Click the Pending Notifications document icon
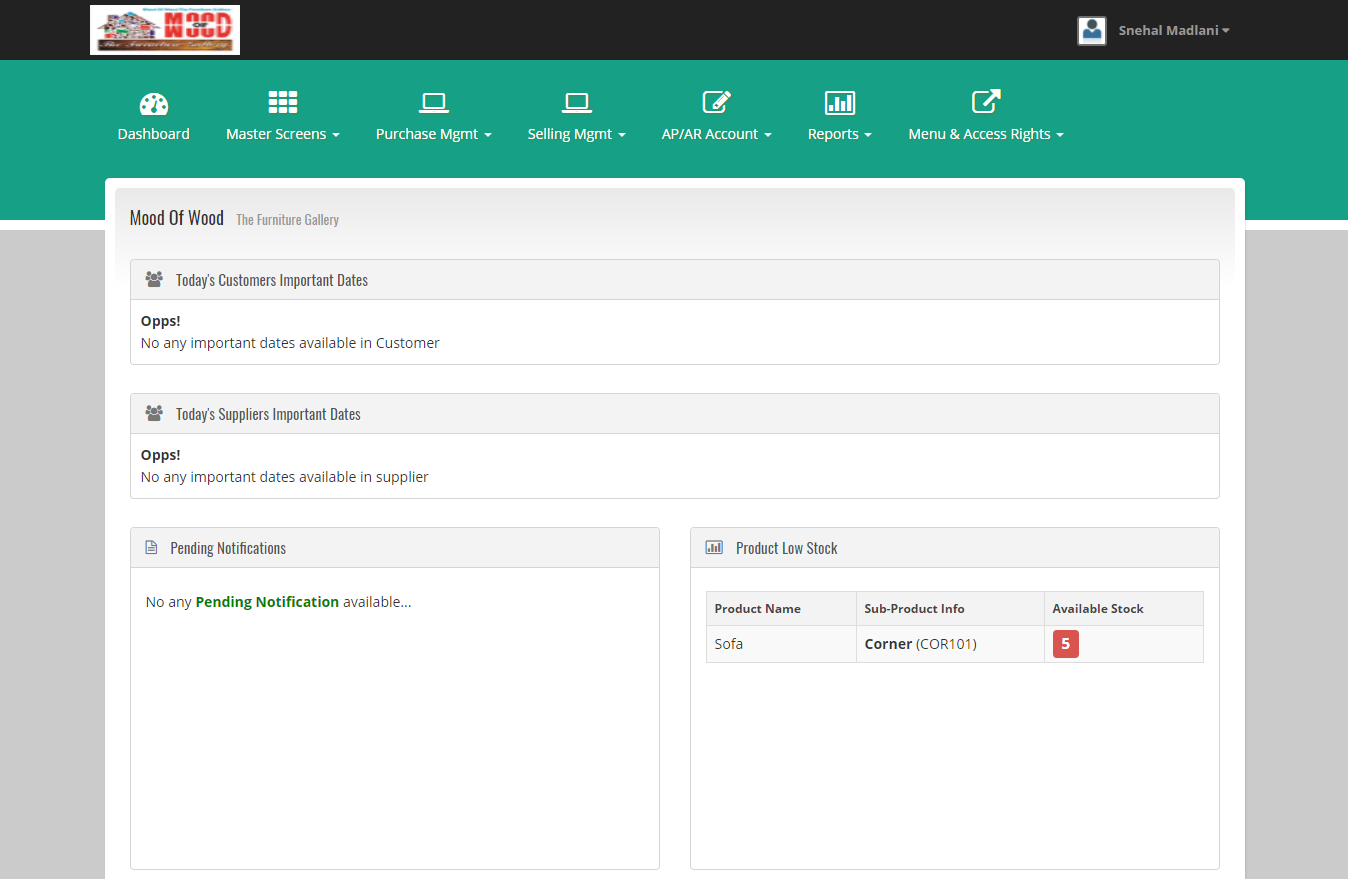This screenshot has width=1348, height=879. (151, 548)
